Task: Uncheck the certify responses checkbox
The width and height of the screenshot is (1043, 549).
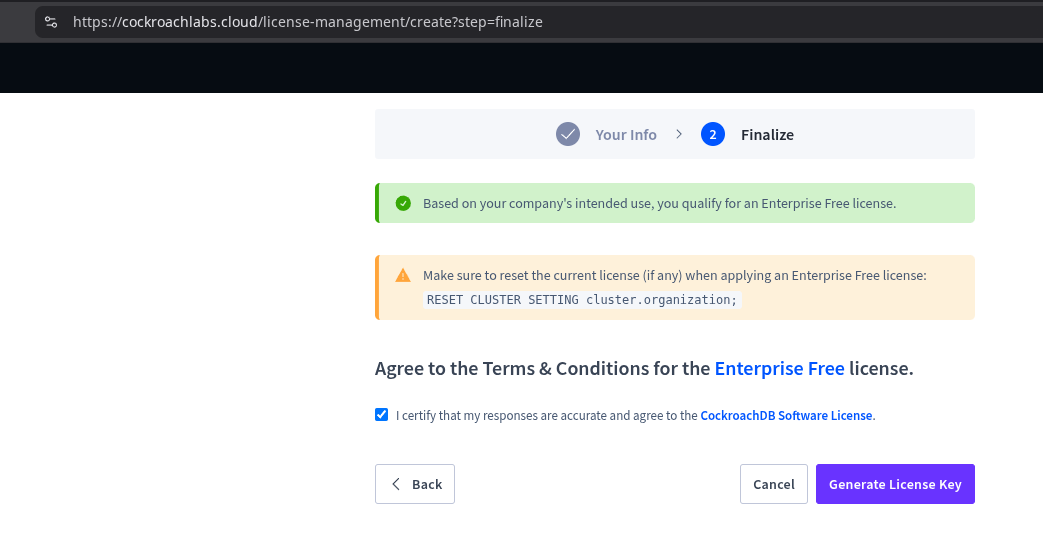Action: pyautogui.click(x=381, y=415)
